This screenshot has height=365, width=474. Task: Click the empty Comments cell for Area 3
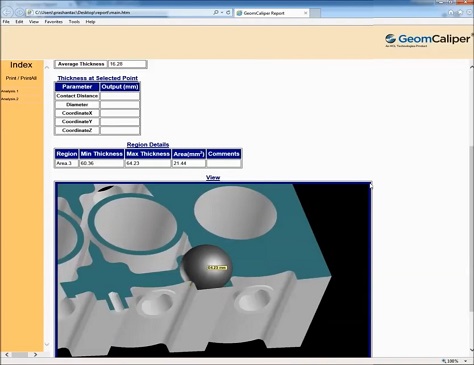[224, 163]
